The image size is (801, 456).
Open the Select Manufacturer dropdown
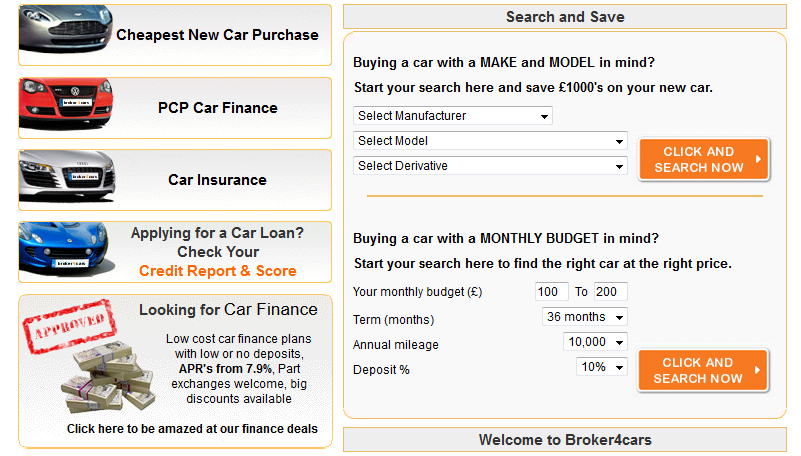click(453, 116)
